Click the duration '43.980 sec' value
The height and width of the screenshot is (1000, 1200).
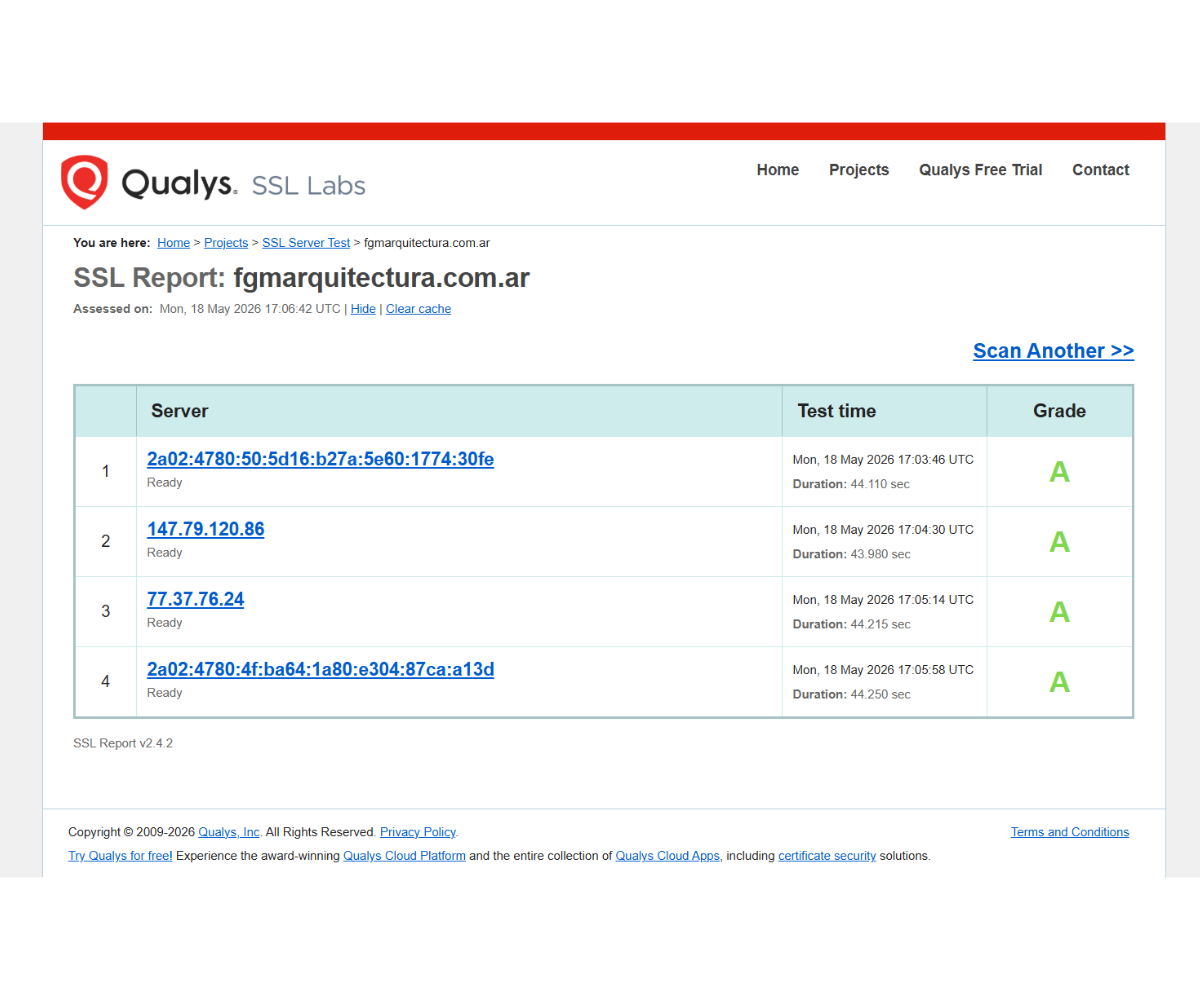coord(880,554)
